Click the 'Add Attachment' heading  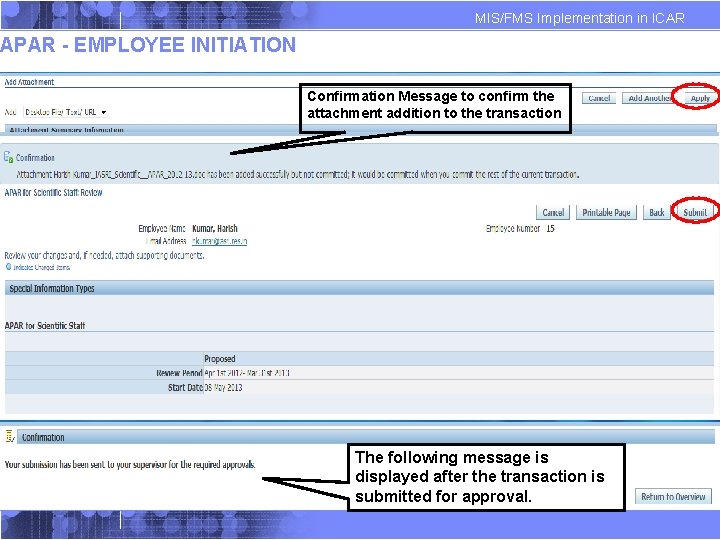[x=29, y=82]
